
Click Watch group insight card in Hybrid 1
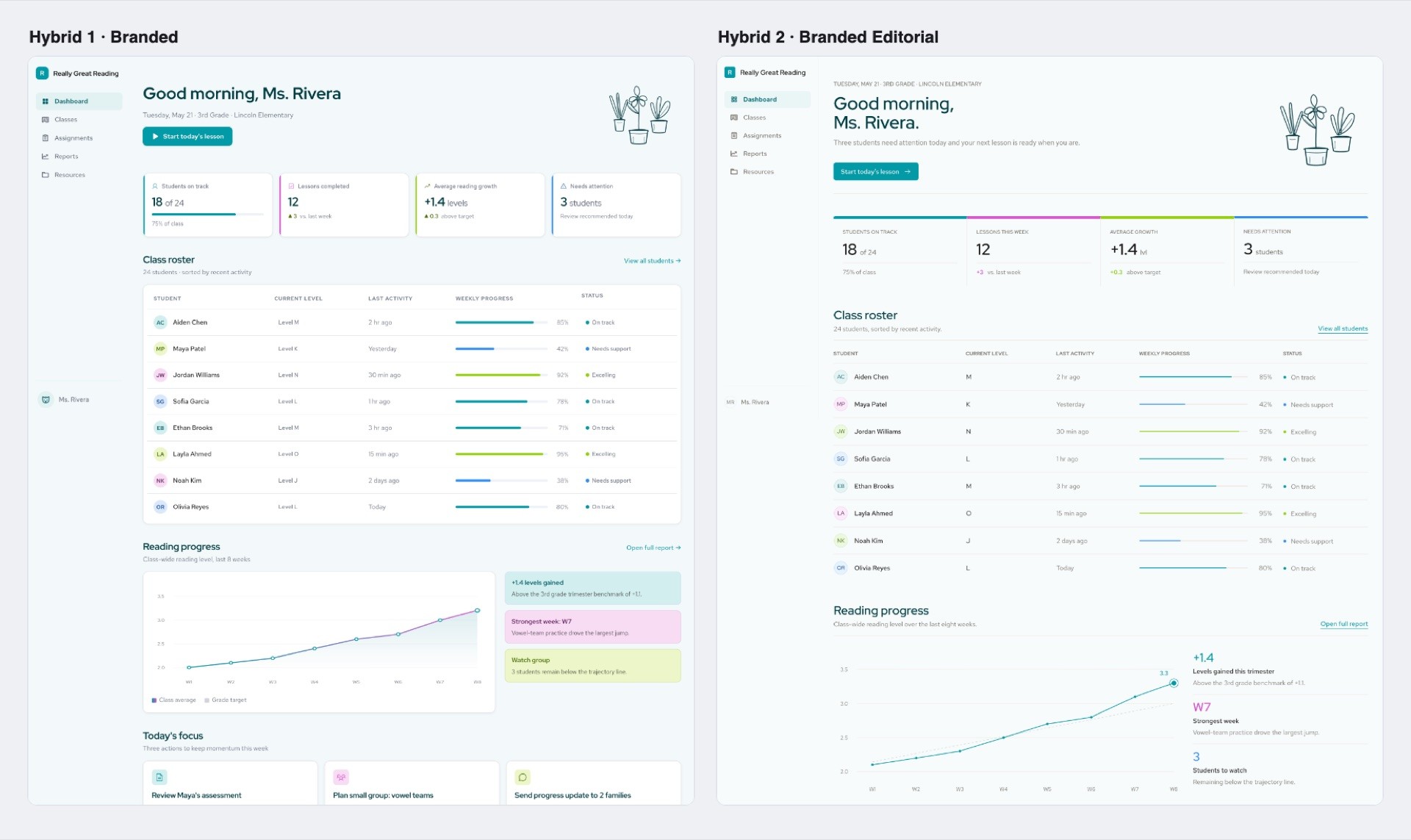[x=592, y=666]
